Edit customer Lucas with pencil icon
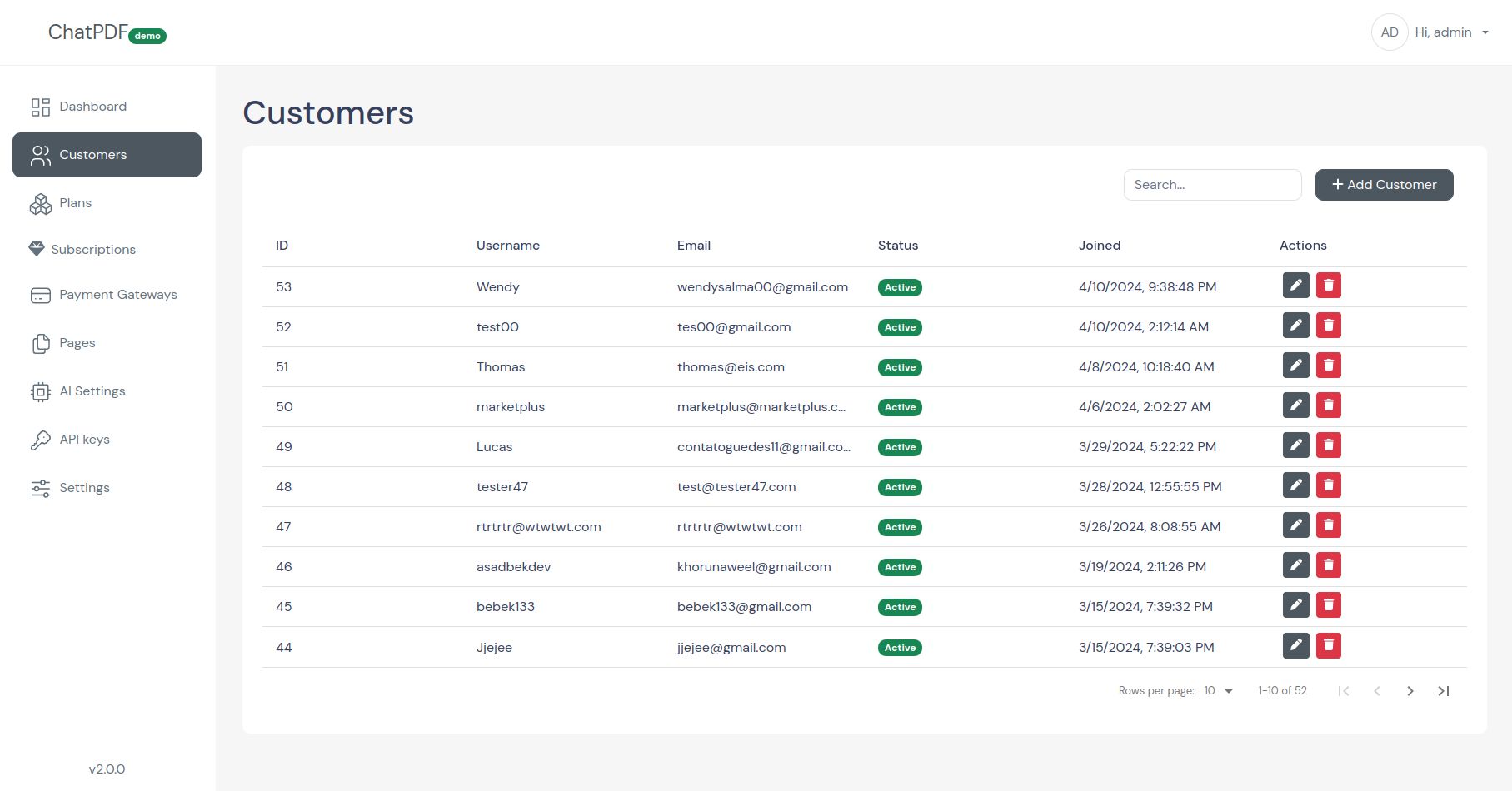This screenshot has height=791, width=1512. pos(1295,445)
